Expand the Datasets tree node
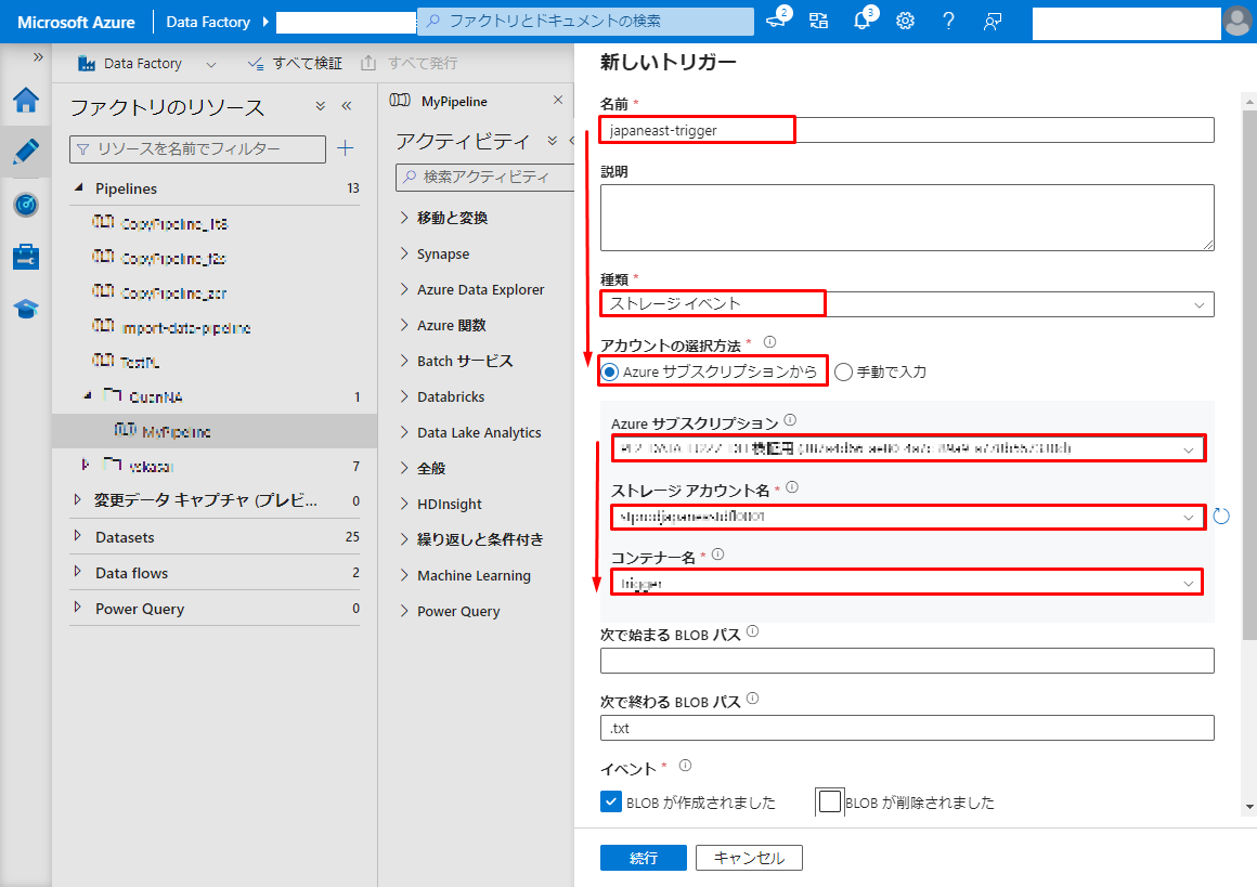This screenshot has height=887, width=1257. pos(79,537)
